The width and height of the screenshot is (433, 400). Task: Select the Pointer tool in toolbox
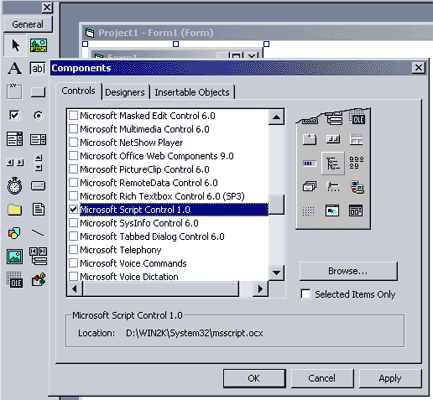coord(15,45)
